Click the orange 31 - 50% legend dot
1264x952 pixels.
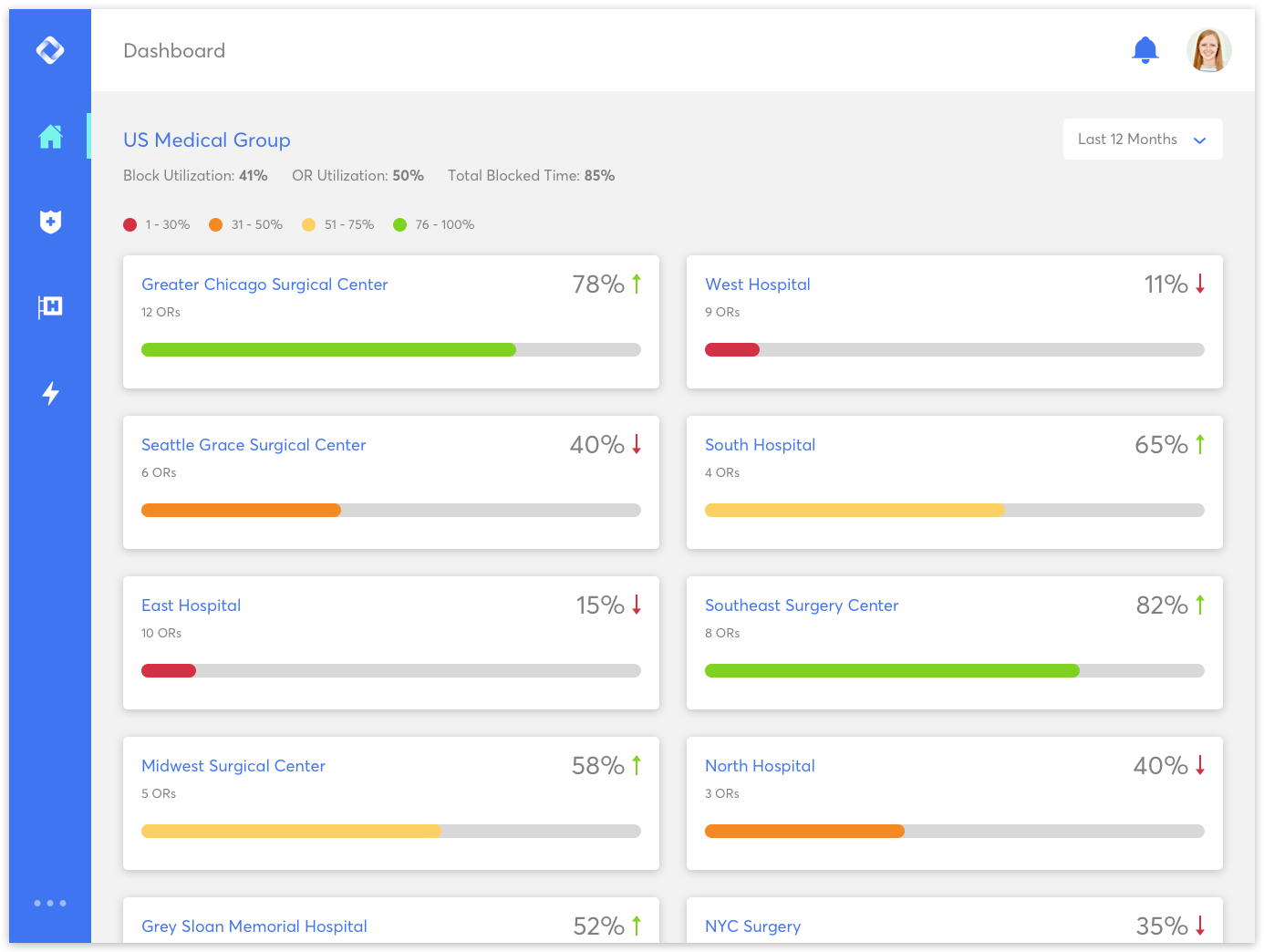(216, 224)
